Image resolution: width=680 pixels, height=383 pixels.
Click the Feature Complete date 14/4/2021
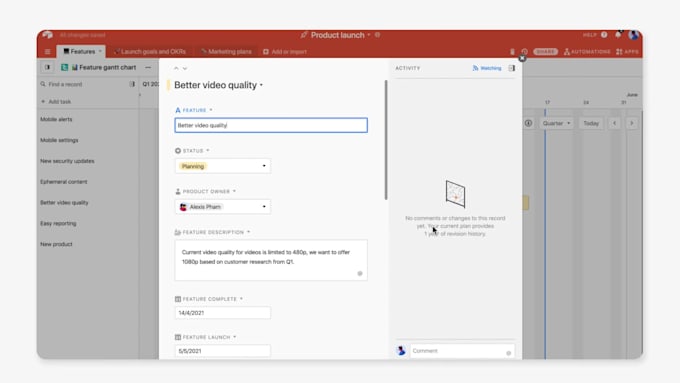pos(223,313)
